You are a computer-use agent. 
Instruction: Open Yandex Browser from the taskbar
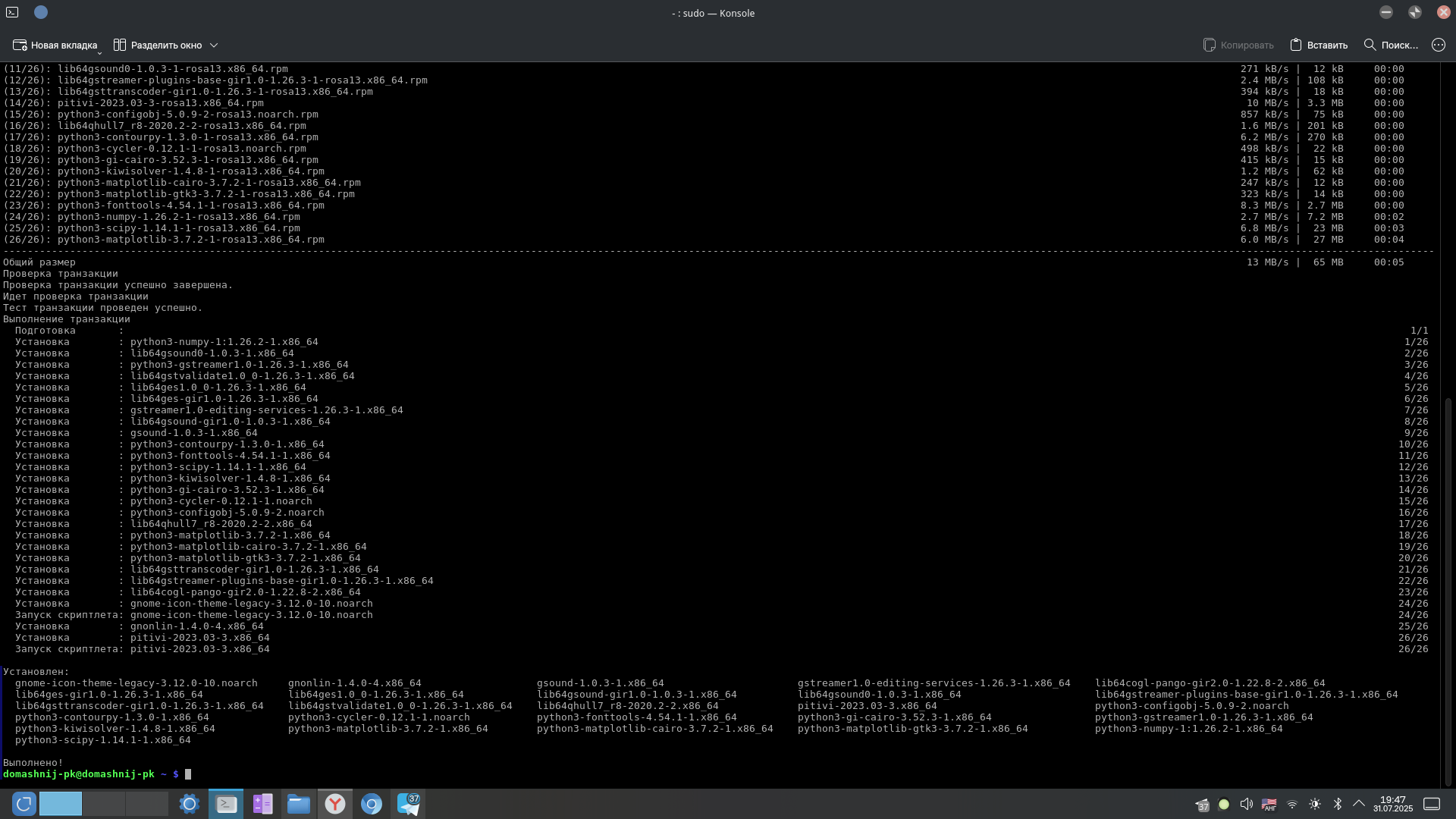pyautogui.click(x=335, y=804)
